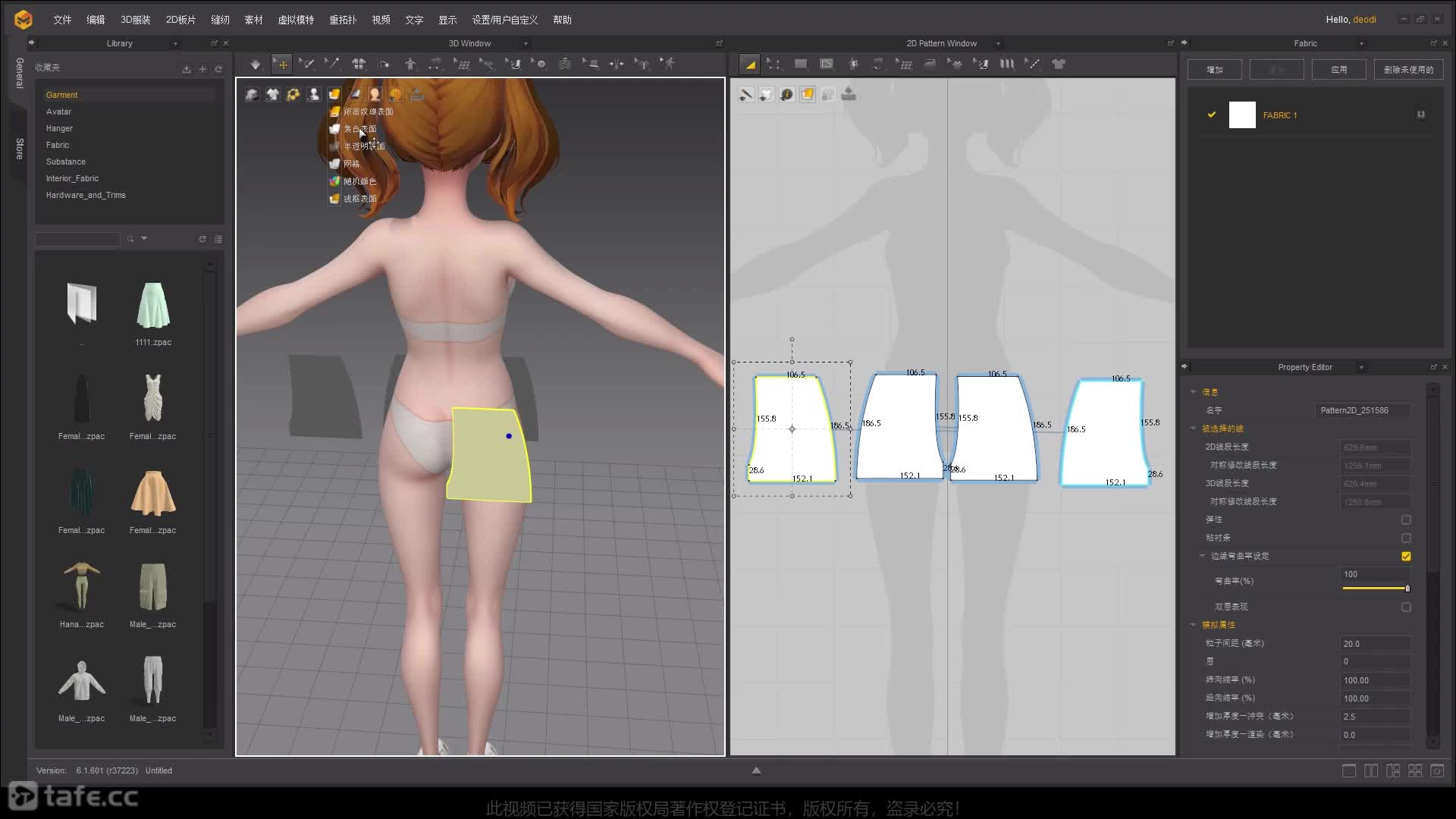Click the 应用 button in Fabric panel
The image size is (1456, 819).
click(1339, 70)
